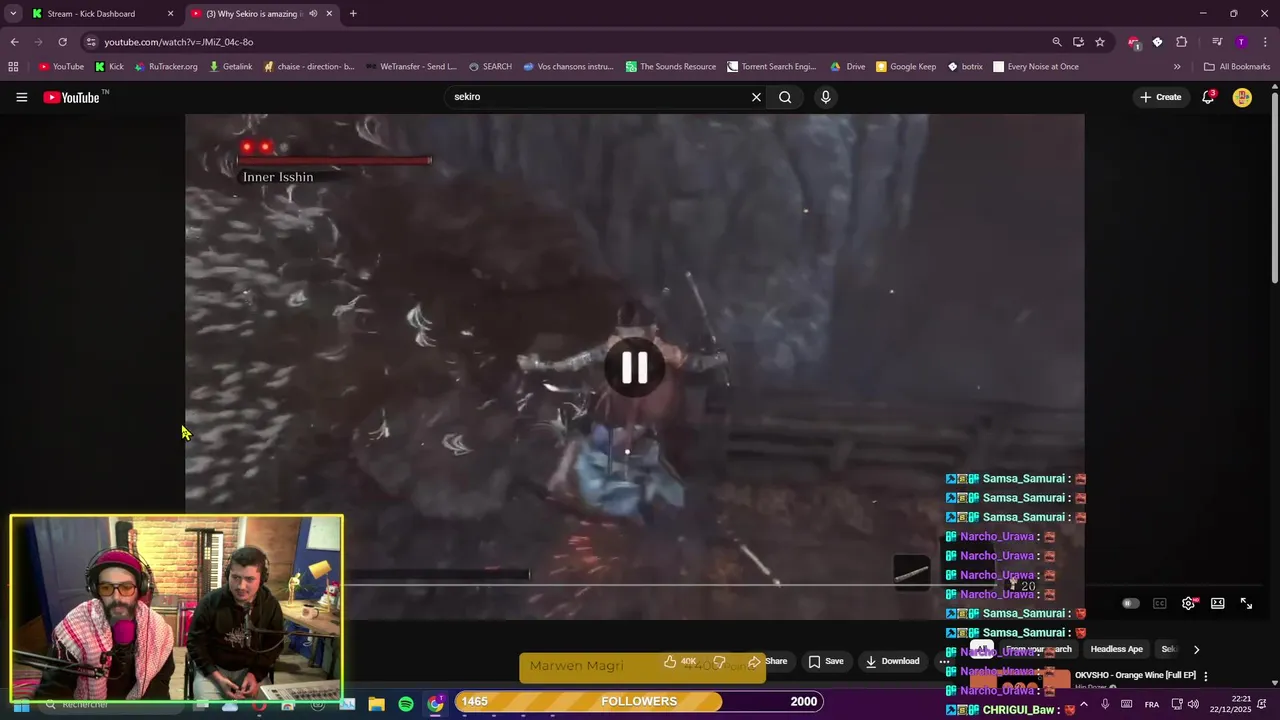The image size is (1280, 720).
Task: Clear the sekiro search text
Action: point(756,97)
